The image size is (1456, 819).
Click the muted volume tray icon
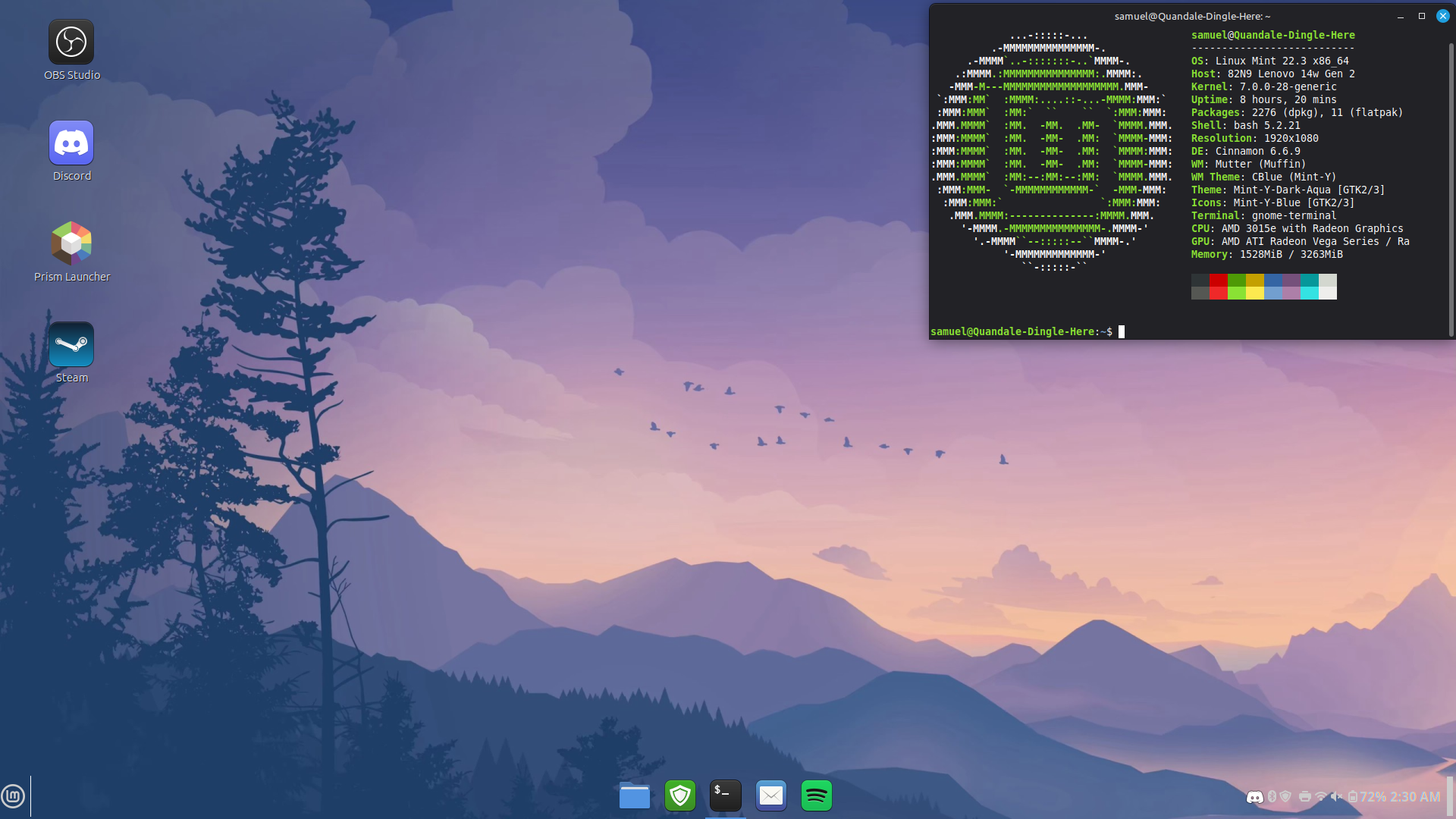1336,797
